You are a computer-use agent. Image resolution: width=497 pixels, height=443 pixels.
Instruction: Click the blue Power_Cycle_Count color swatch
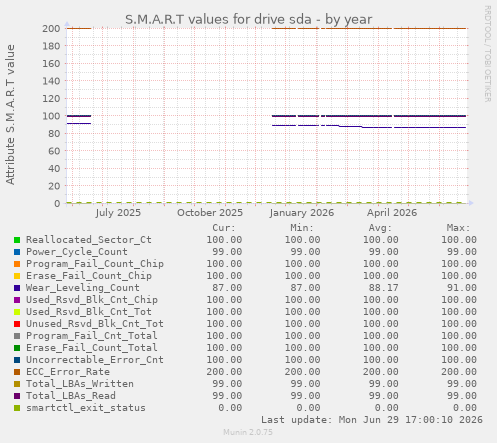click(17, 252)
